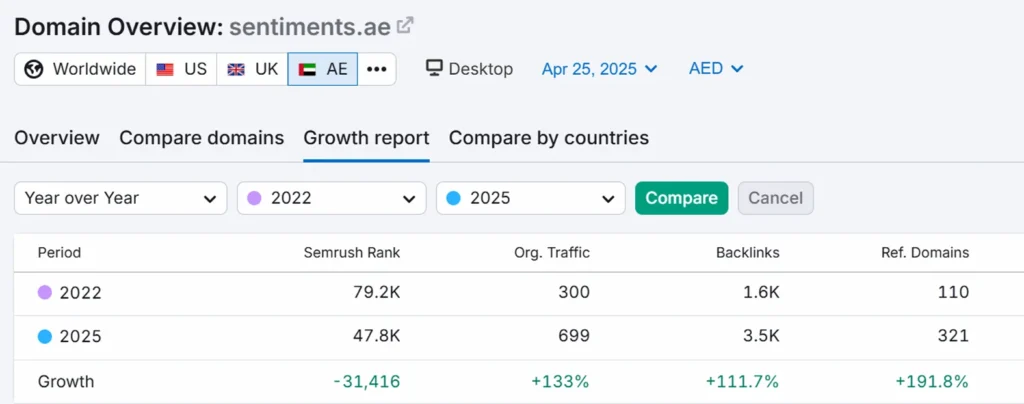Viewport: 1024px width, 404px height.
Task: Click the -31,416 rank growth value
Action: [x=366, y=382]
